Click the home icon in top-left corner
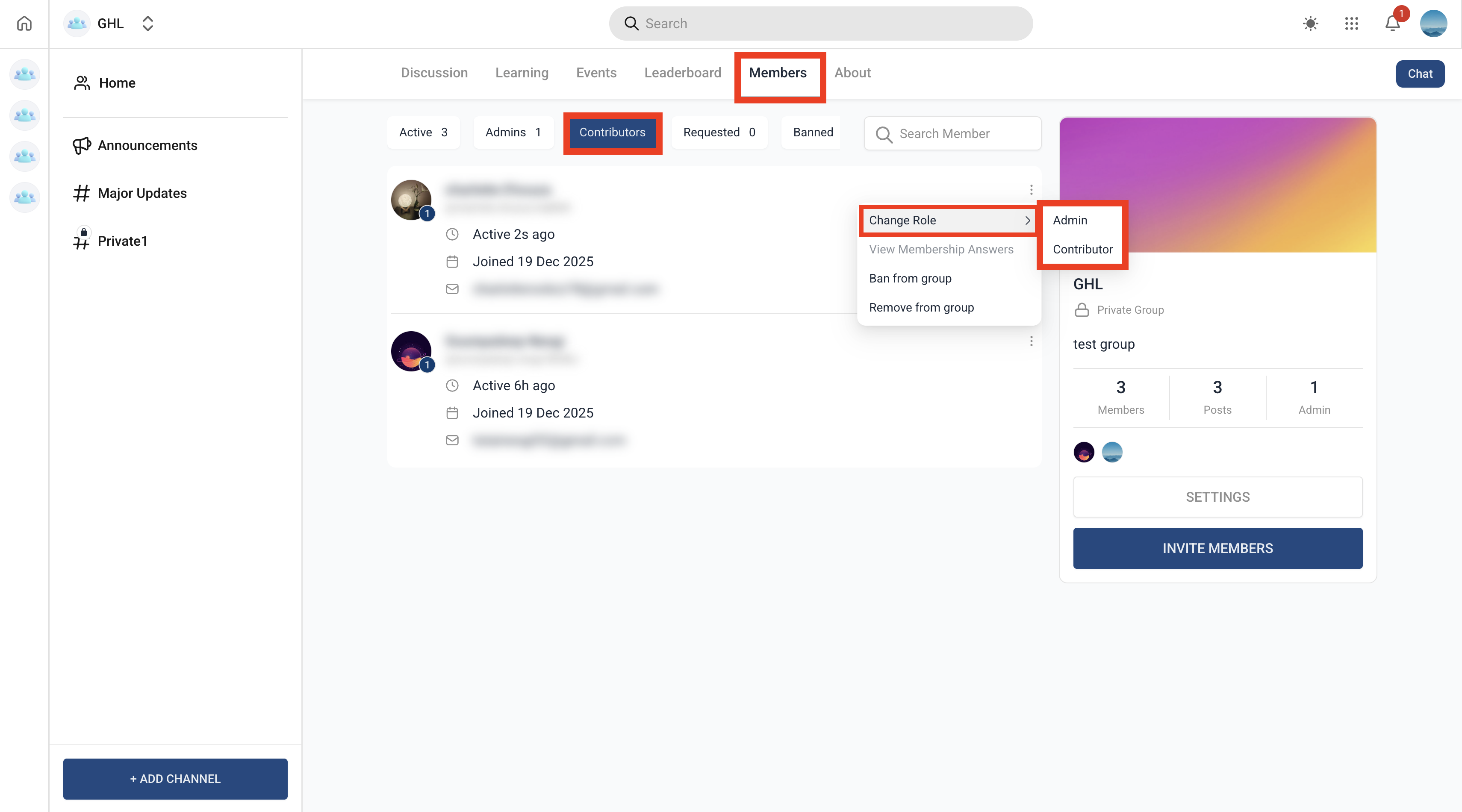Viewport: 1462px width, 812px height. pyautogui.click(x=24, y=23)
